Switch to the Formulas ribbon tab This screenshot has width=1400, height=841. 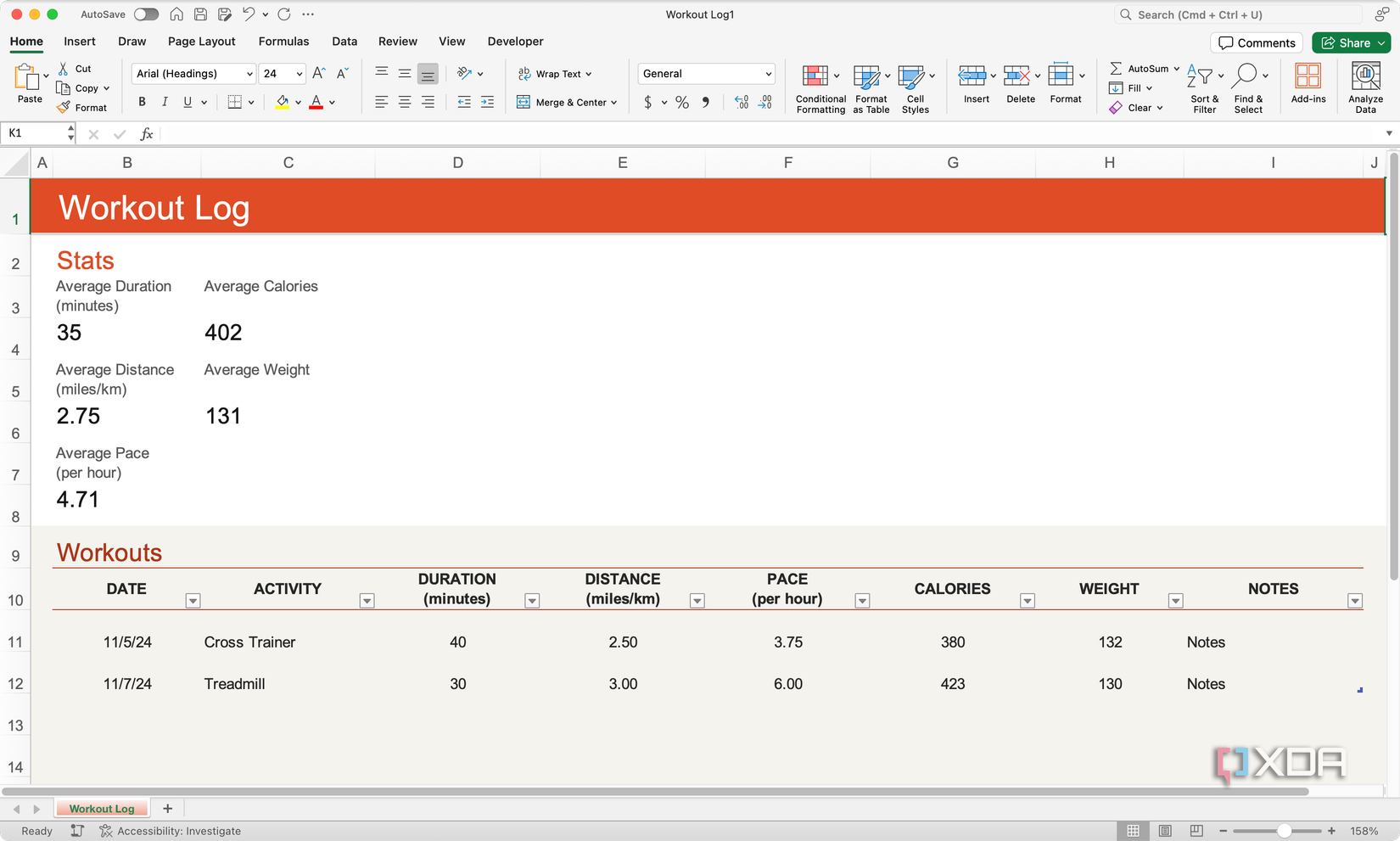pyautogui.click(x=283, y=41)
